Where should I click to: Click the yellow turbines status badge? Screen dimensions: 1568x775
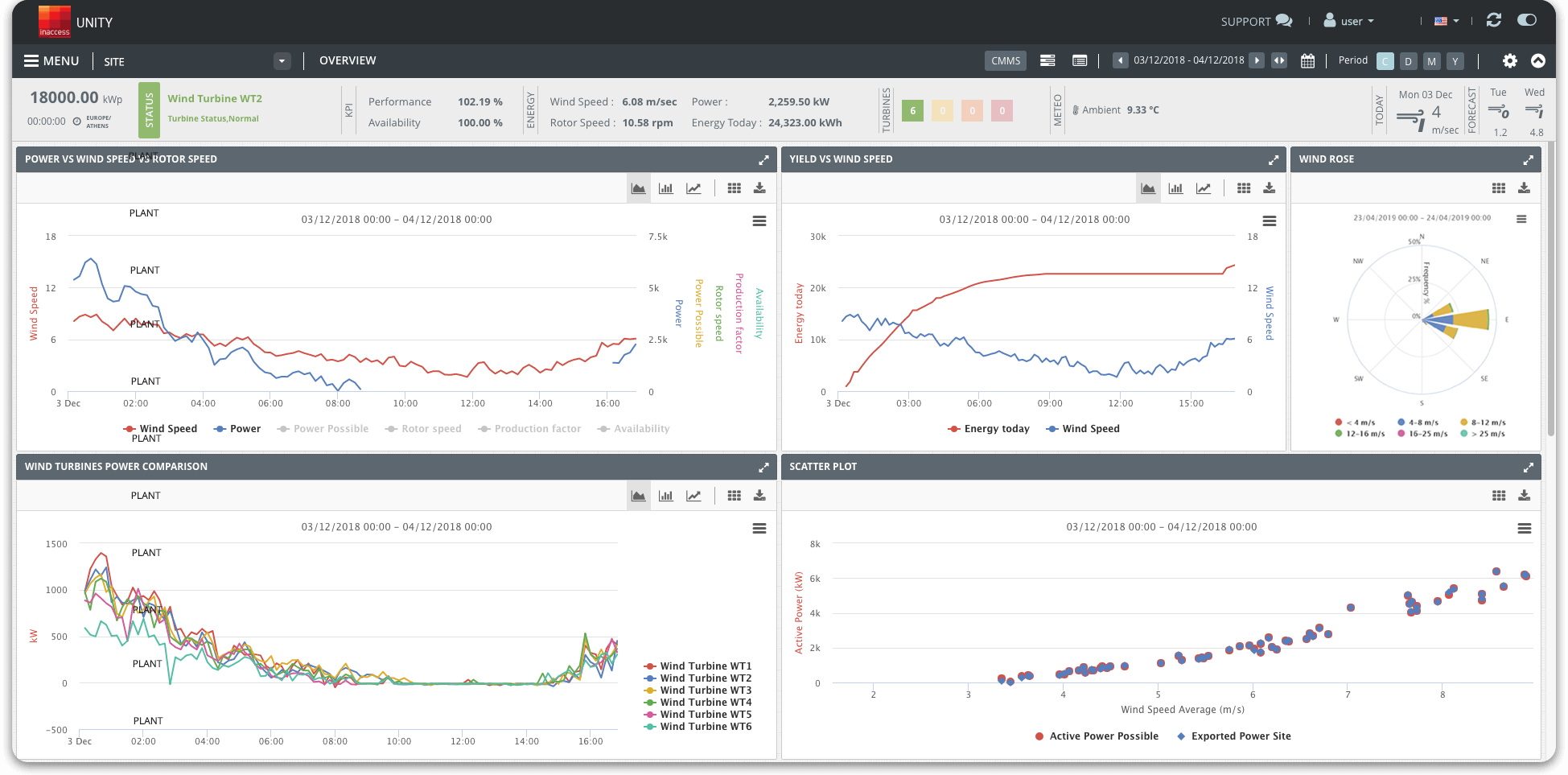click(943, 111)
